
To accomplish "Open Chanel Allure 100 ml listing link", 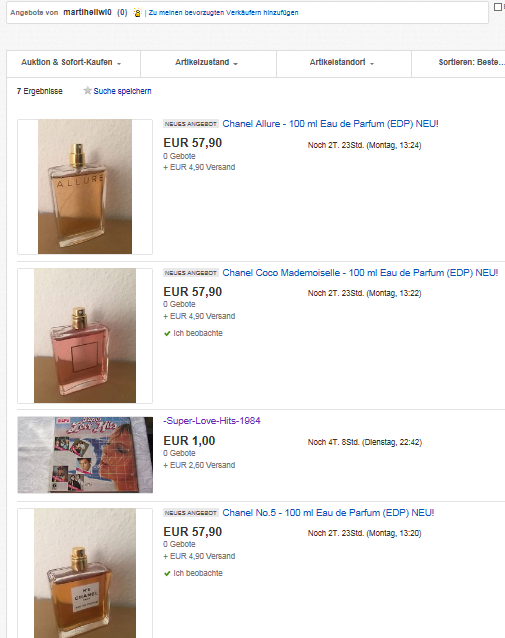I will [x=330, y=124].
